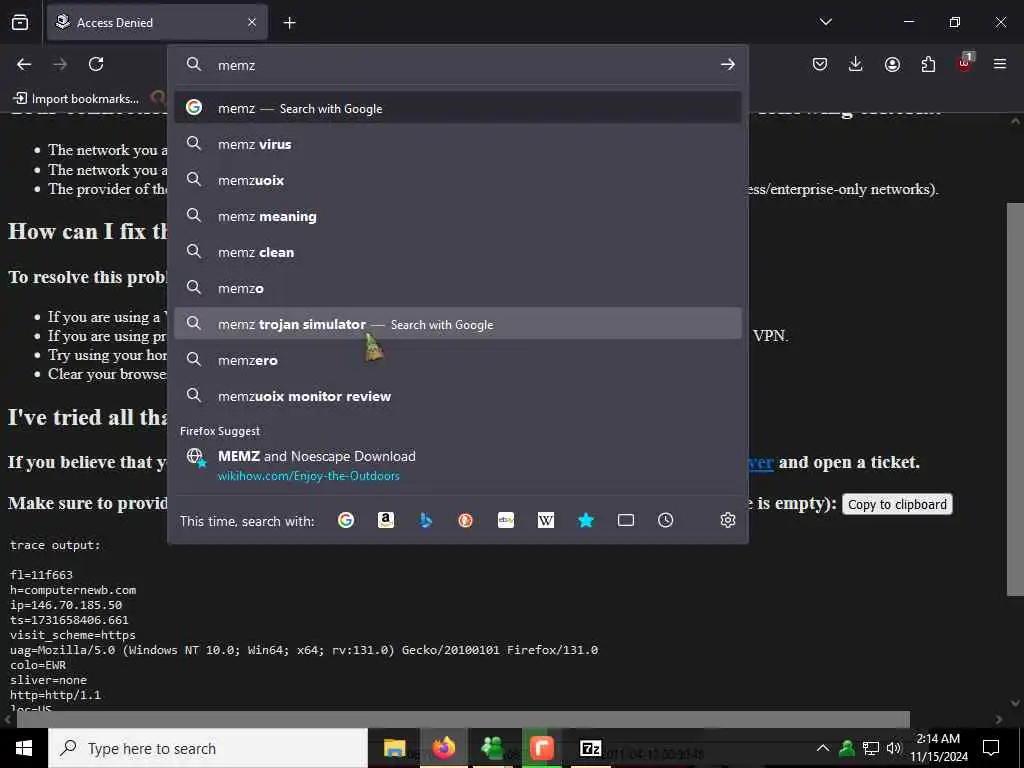Open Save to Pocket icon

tap(820, 64)
